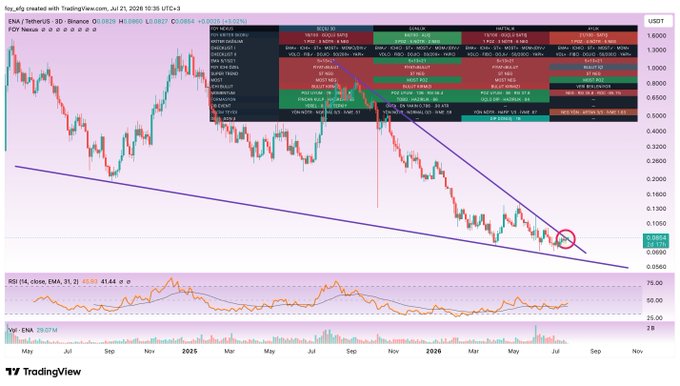The image size is (680, 386).
Task: Click the open price value O0.0829
Action: coord(104,21)
